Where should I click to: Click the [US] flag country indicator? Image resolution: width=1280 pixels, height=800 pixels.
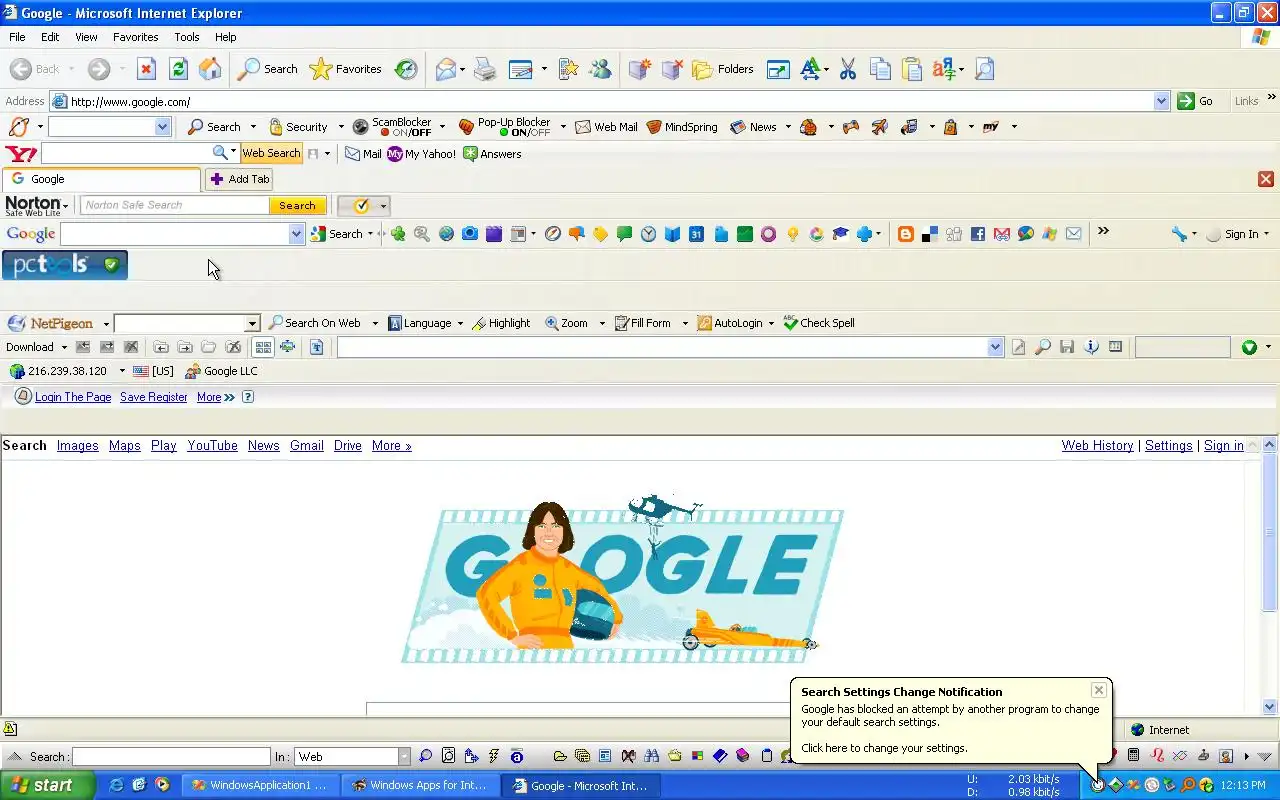153,371
